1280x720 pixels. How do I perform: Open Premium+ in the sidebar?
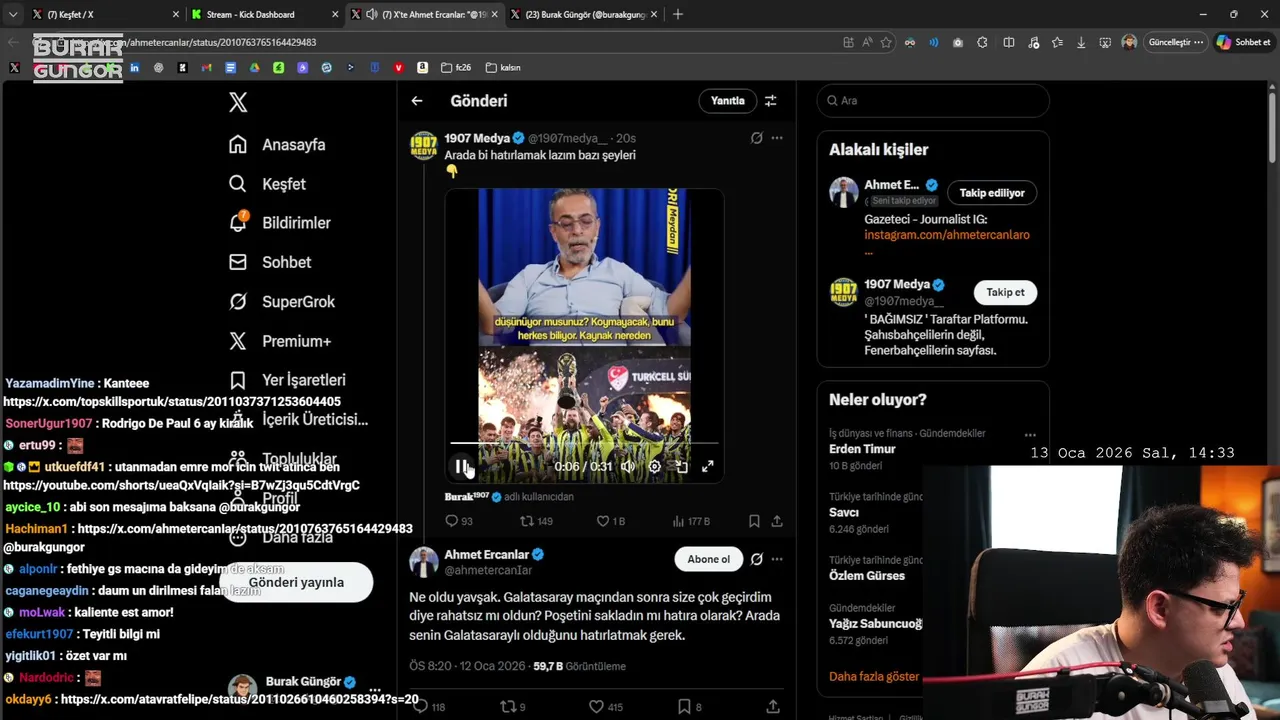point(279,341)
